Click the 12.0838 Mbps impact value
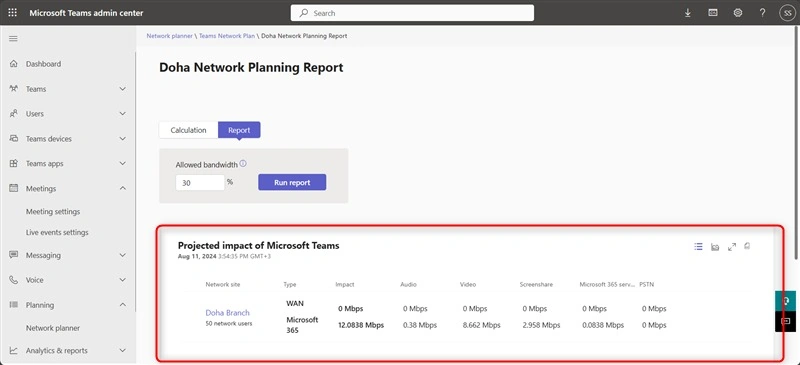The width and height of the screenshot is (800, 365). (361, 325)
